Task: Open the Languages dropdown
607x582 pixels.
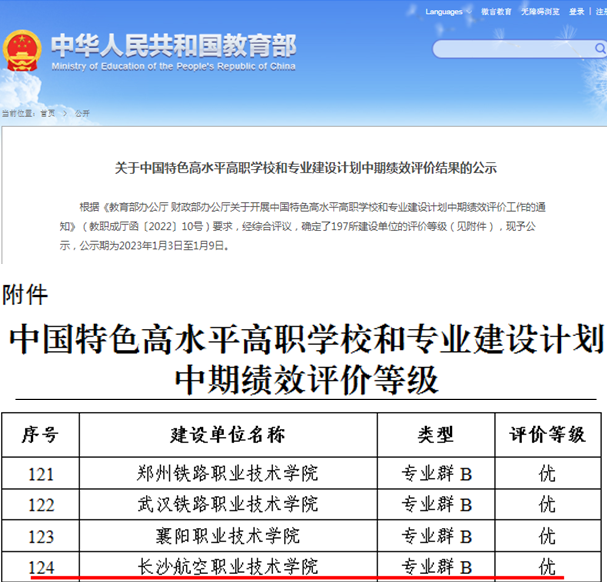Action: [x=441, y=12]
